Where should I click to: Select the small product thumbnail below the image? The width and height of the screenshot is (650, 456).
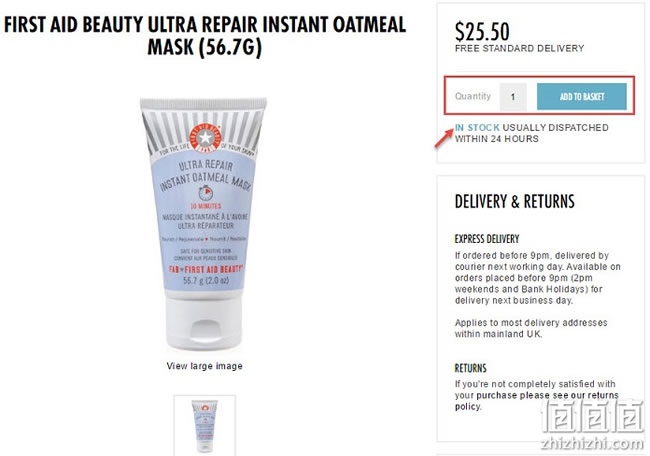click(205, 425)
